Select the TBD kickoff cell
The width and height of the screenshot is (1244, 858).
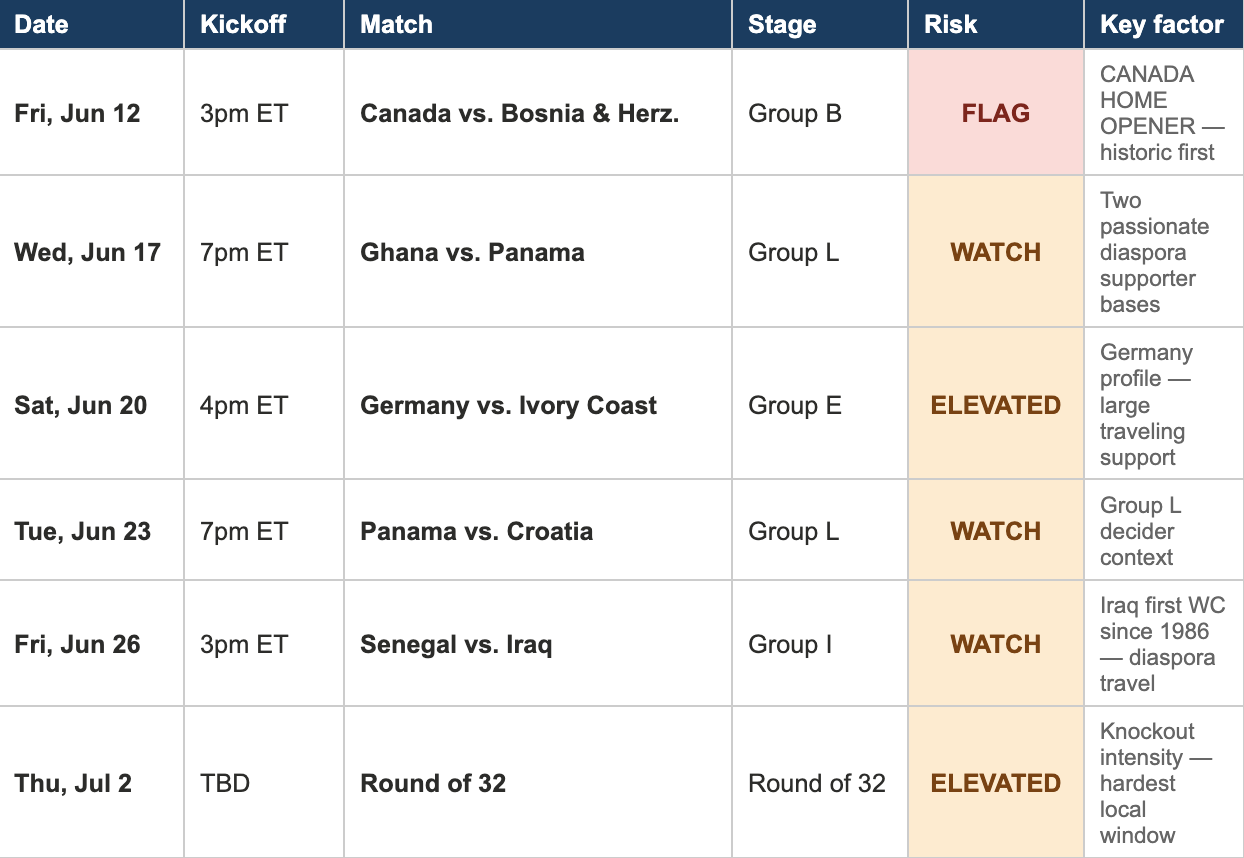tap(264, 783)
